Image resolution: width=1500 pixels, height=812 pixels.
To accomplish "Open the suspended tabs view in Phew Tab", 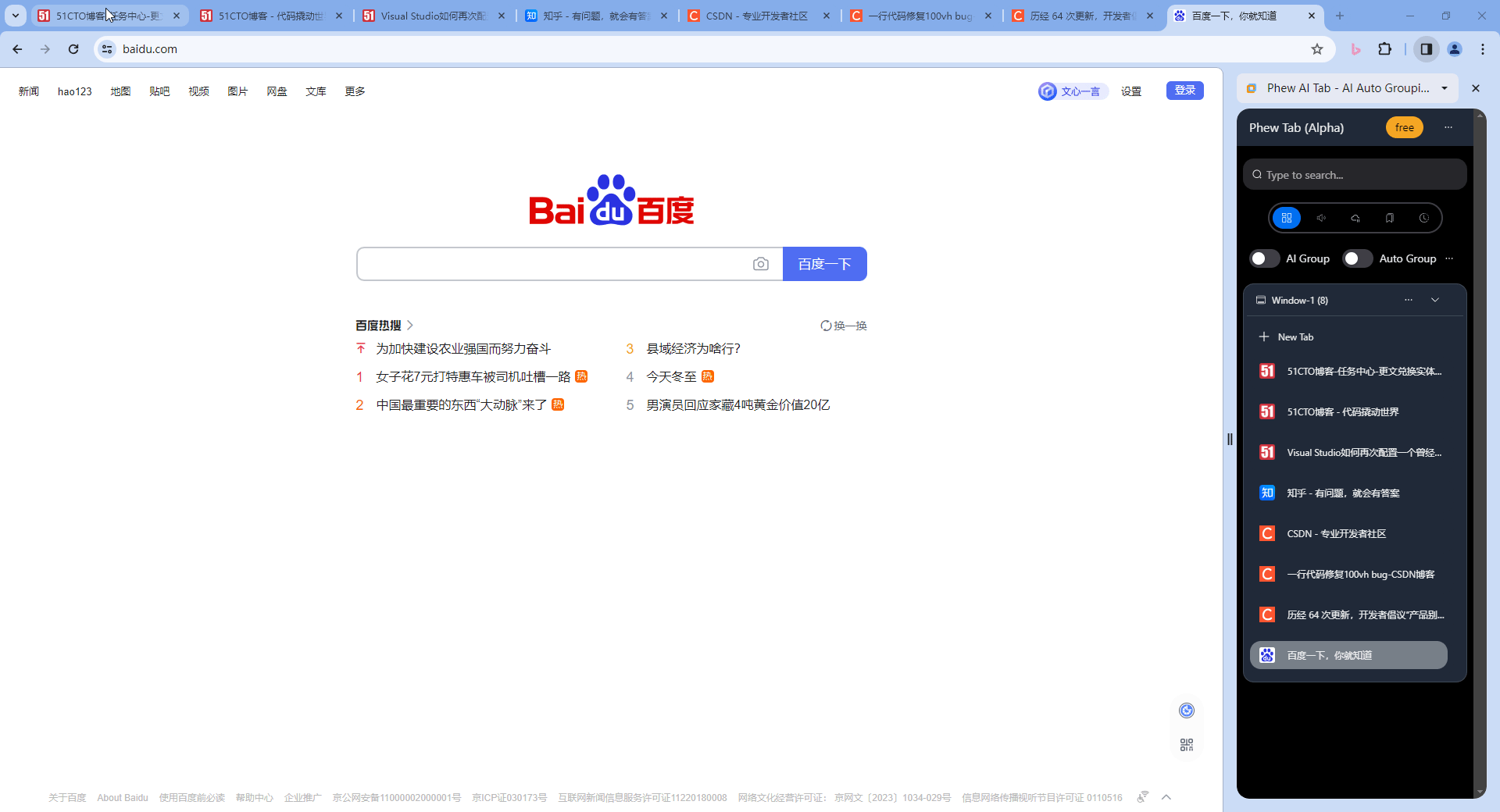I will click(1355, 218).
